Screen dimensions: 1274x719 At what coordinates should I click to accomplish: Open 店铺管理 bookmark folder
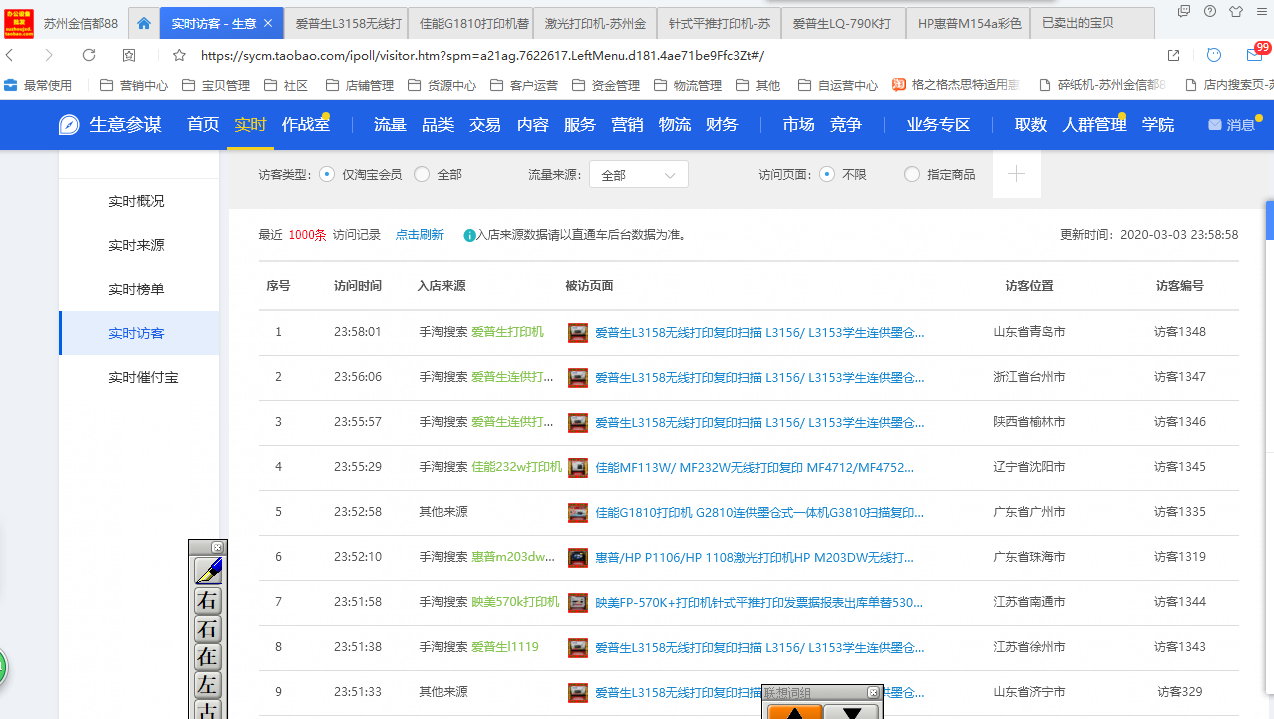click(360, 85)
